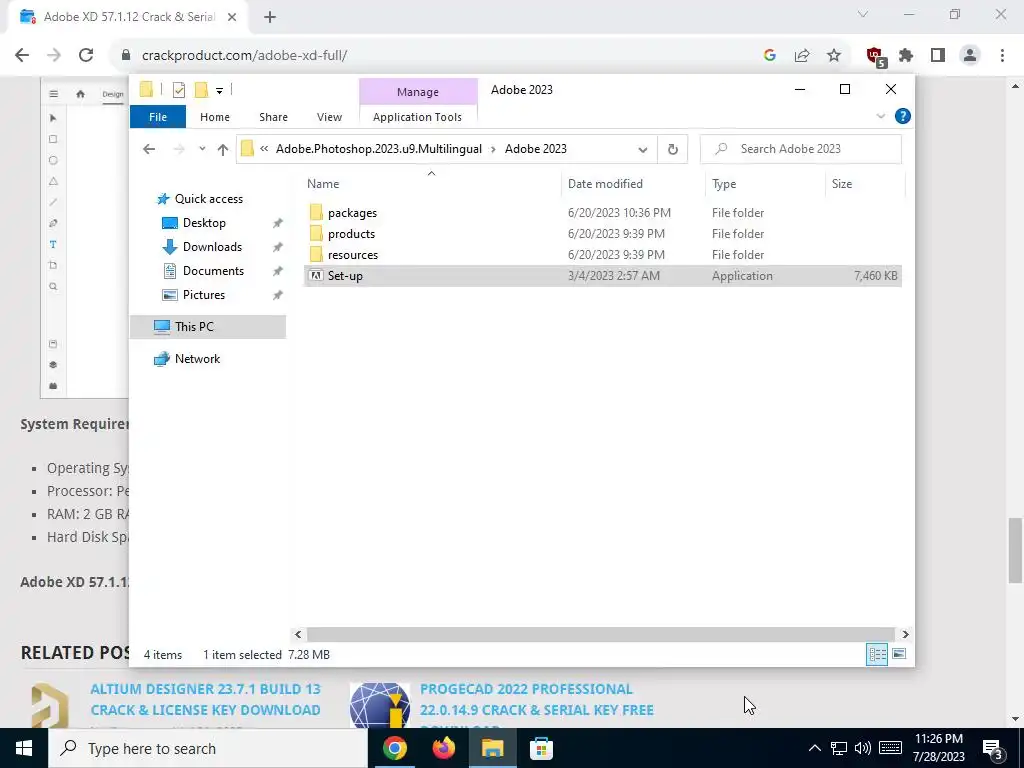Open the Share ribbon tab
The width and height of the screenshot is (1024, 768).
273,117
